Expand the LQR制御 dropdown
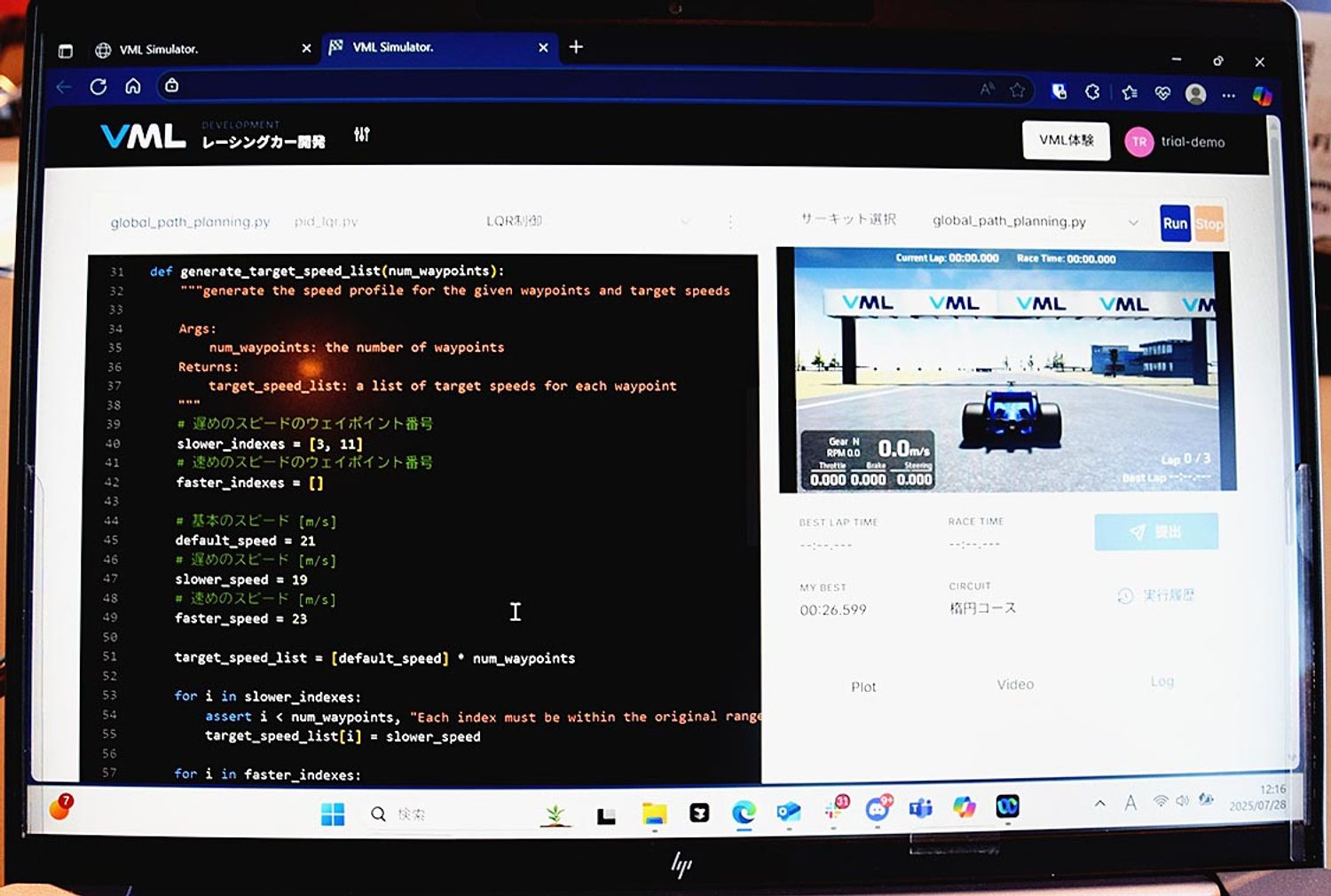This screenshot has height=896, width=1331. tap(587, 221)
